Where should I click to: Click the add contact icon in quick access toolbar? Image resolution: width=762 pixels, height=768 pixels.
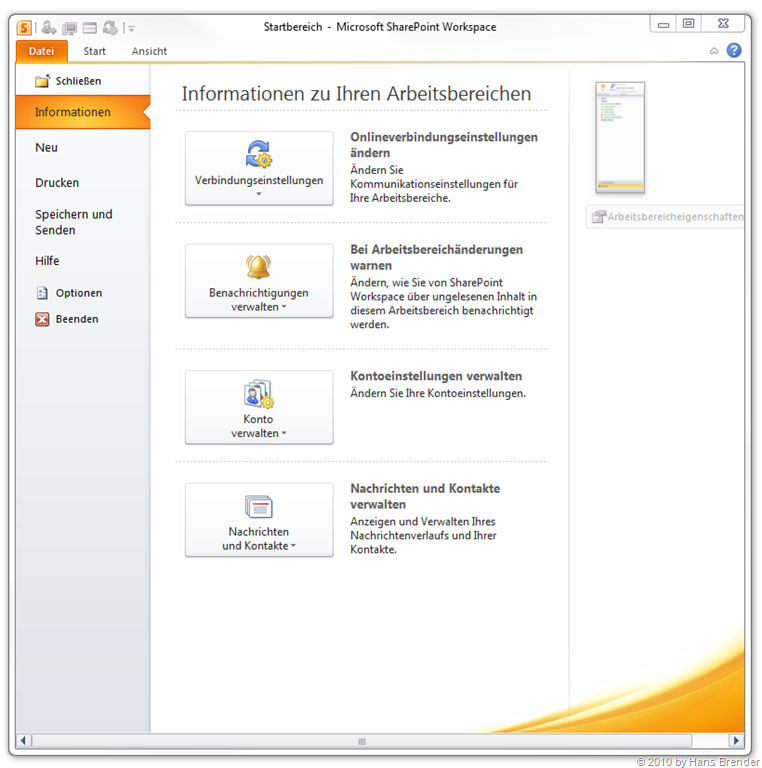(x=48, y=28)
